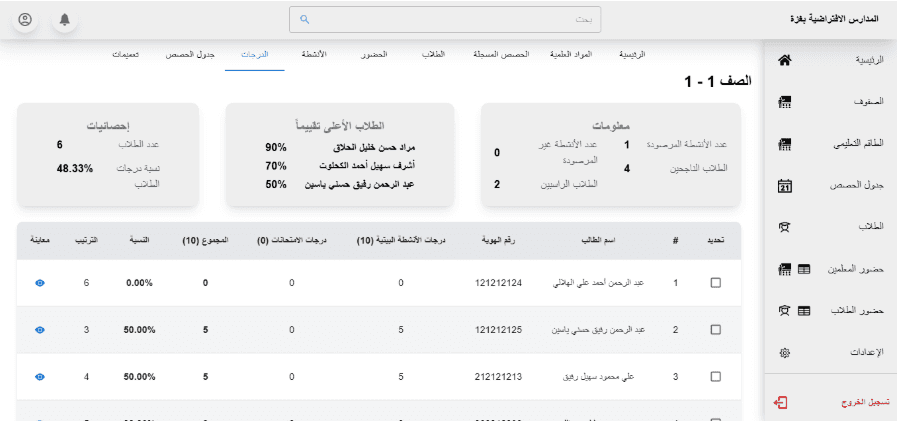The height and width of the screenshot is (421, 900).
Task: Switch to the الحصص المسجلة tab
Action: coord(501,55)
